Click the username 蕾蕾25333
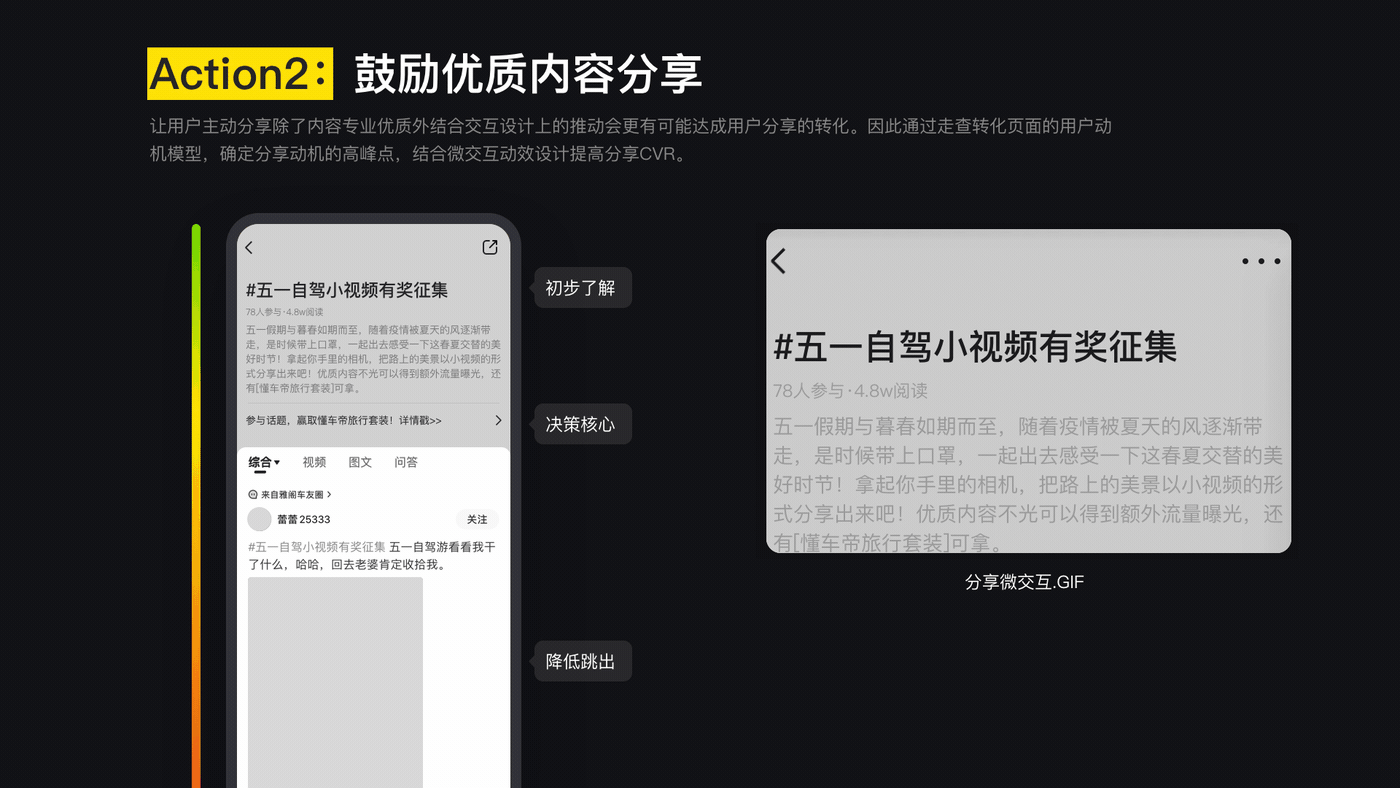 (x=304, y=519)
